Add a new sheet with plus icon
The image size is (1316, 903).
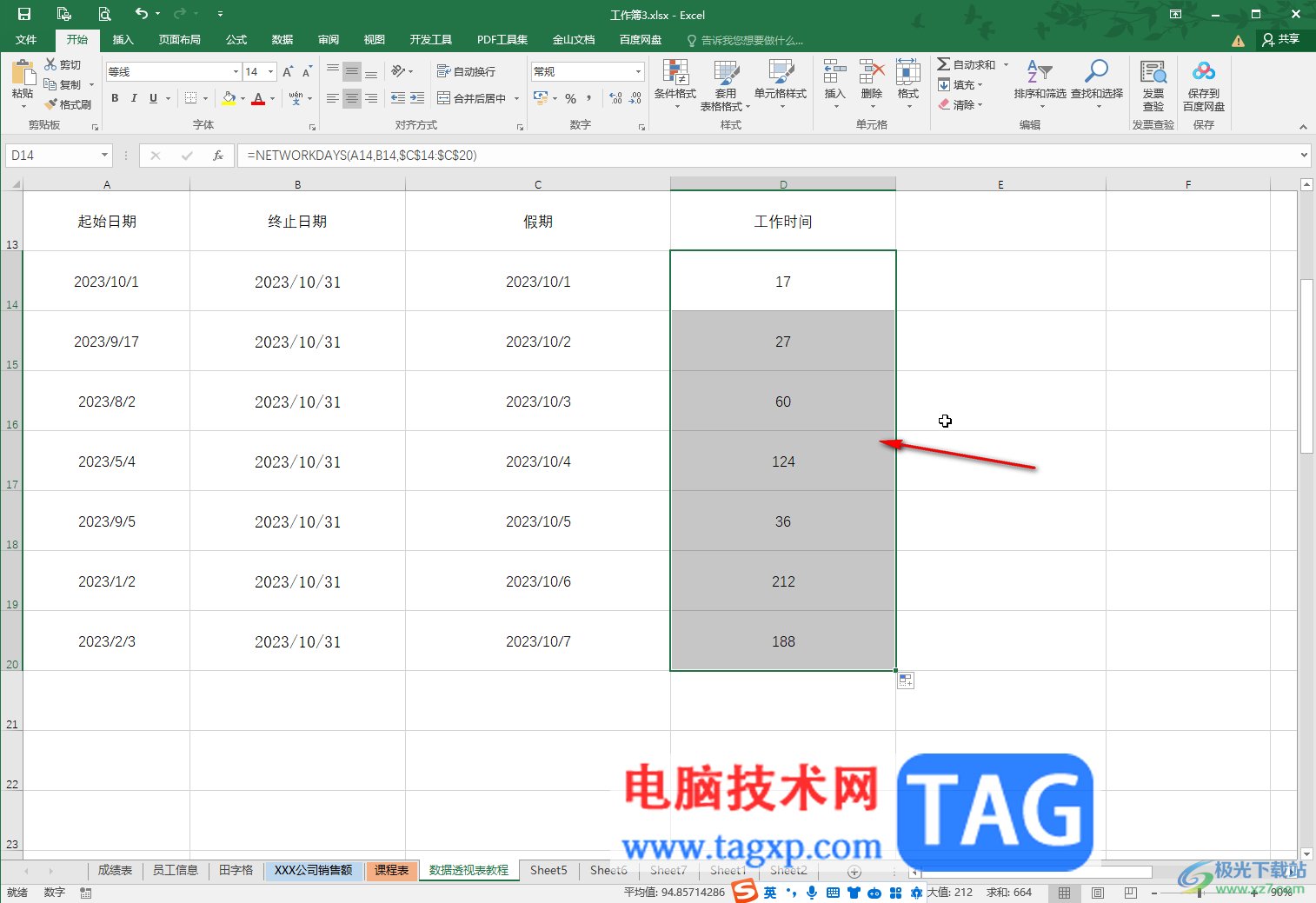(x=854, y=871)
